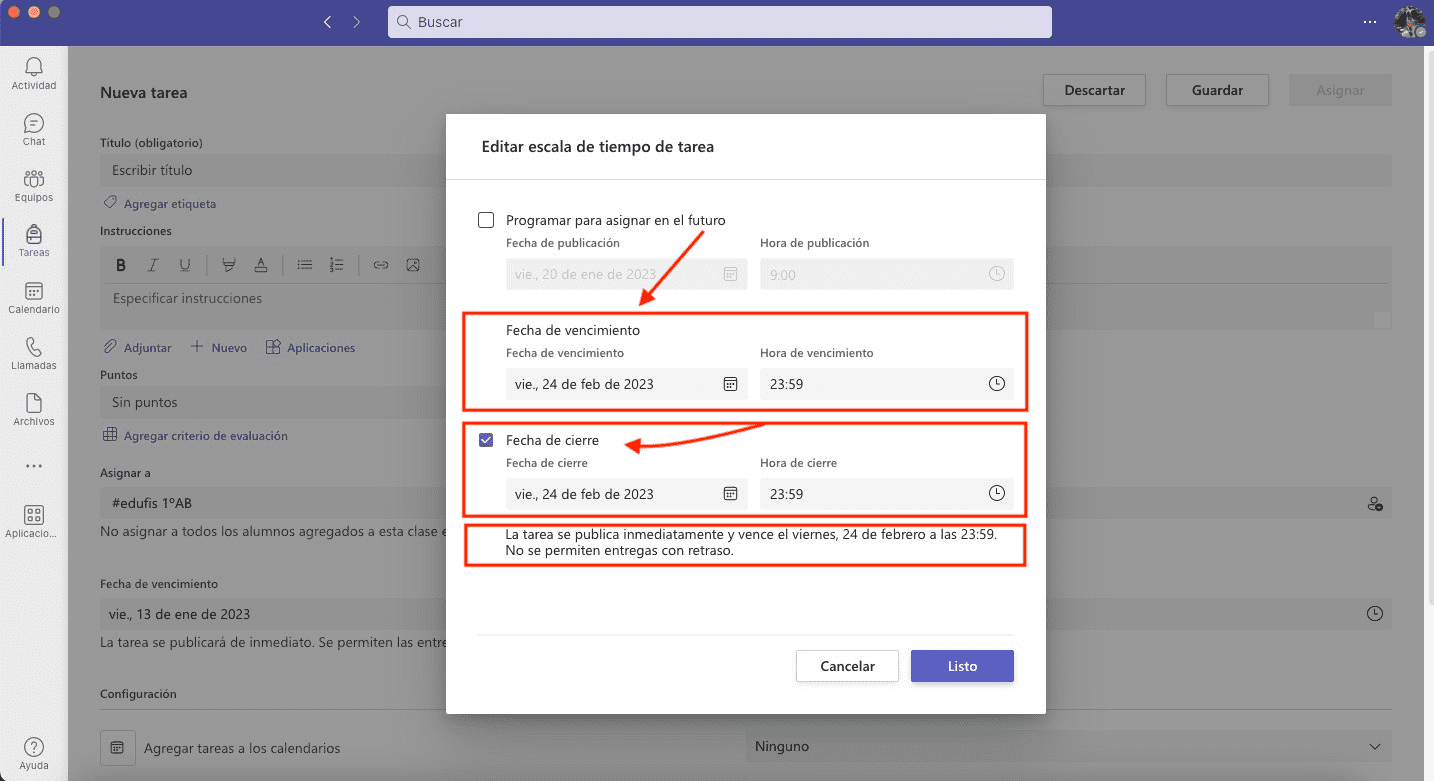Open Calendario in the sidebar
Viewport: 1434px width, 781px height.
point(34,298)
